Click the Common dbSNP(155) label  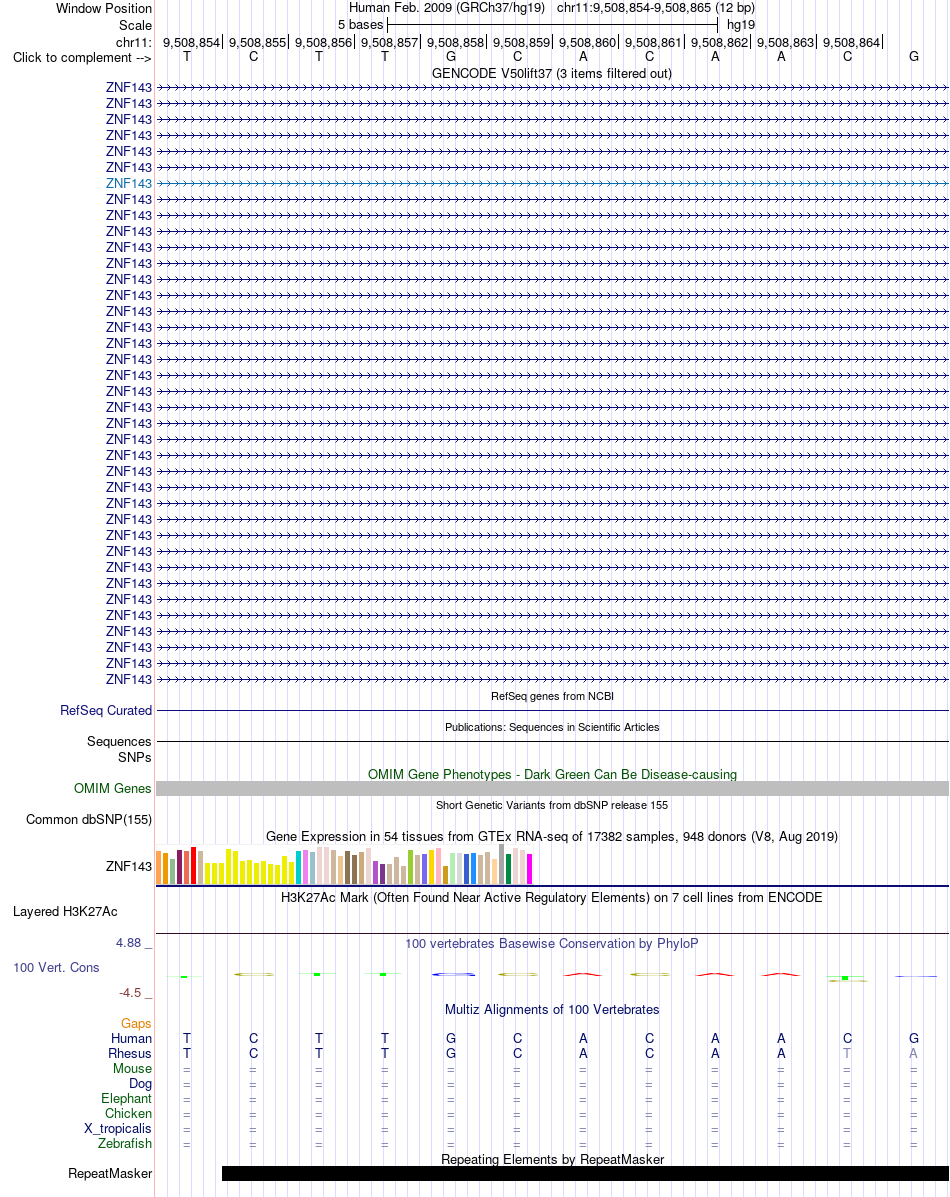point(89,819)
